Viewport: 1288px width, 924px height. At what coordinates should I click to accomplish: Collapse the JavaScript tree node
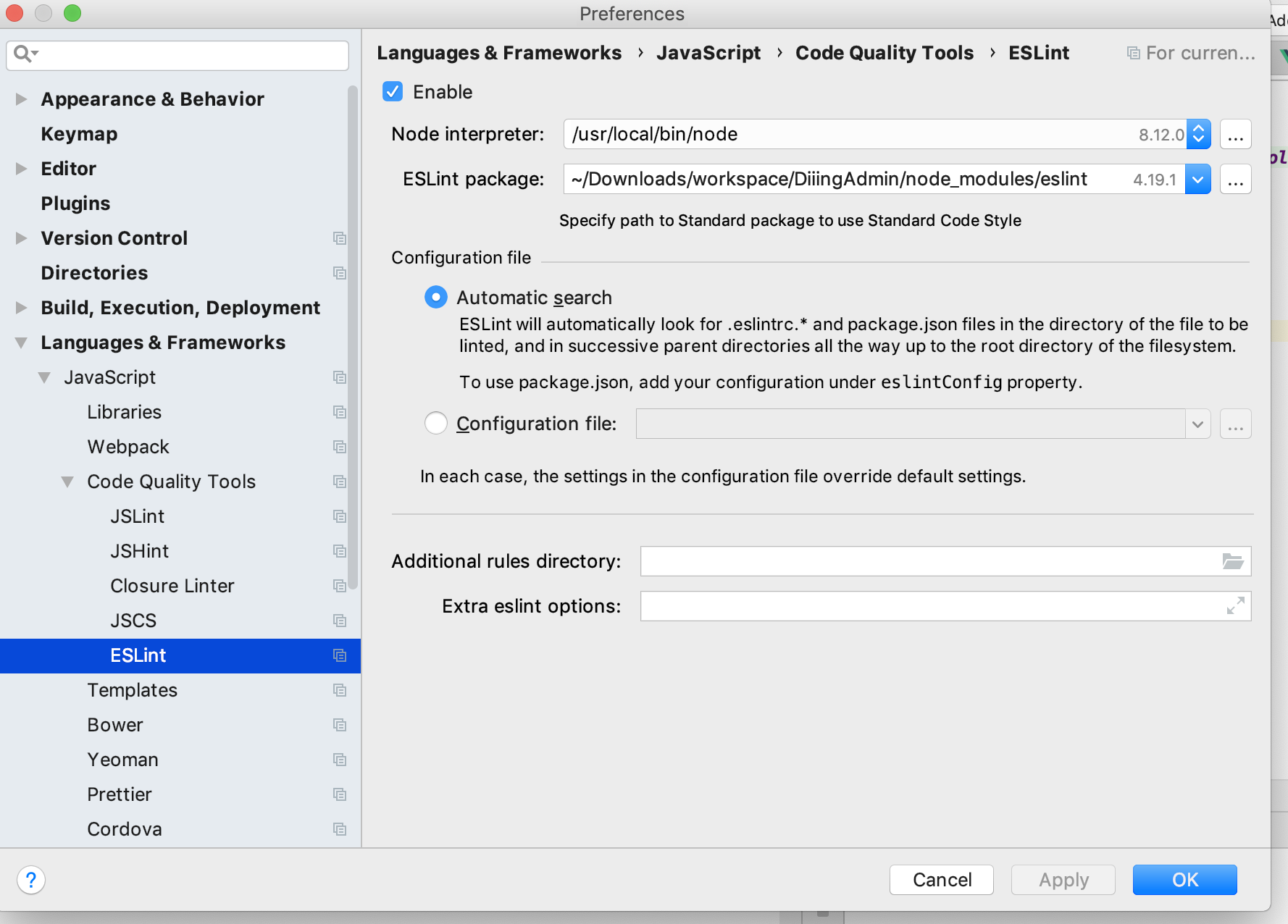[x=45, y=377]
